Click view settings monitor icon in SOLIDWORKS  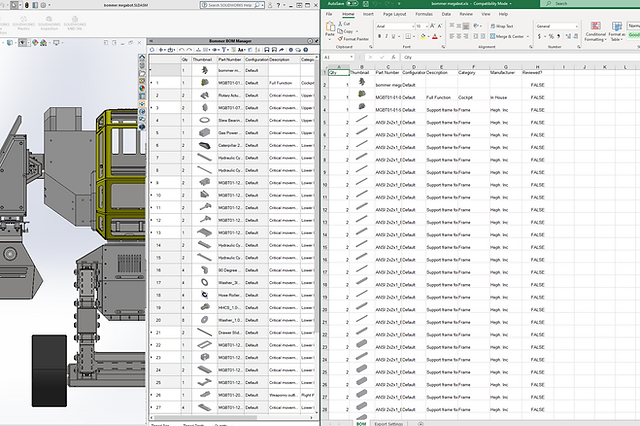(x=56, y=42)
